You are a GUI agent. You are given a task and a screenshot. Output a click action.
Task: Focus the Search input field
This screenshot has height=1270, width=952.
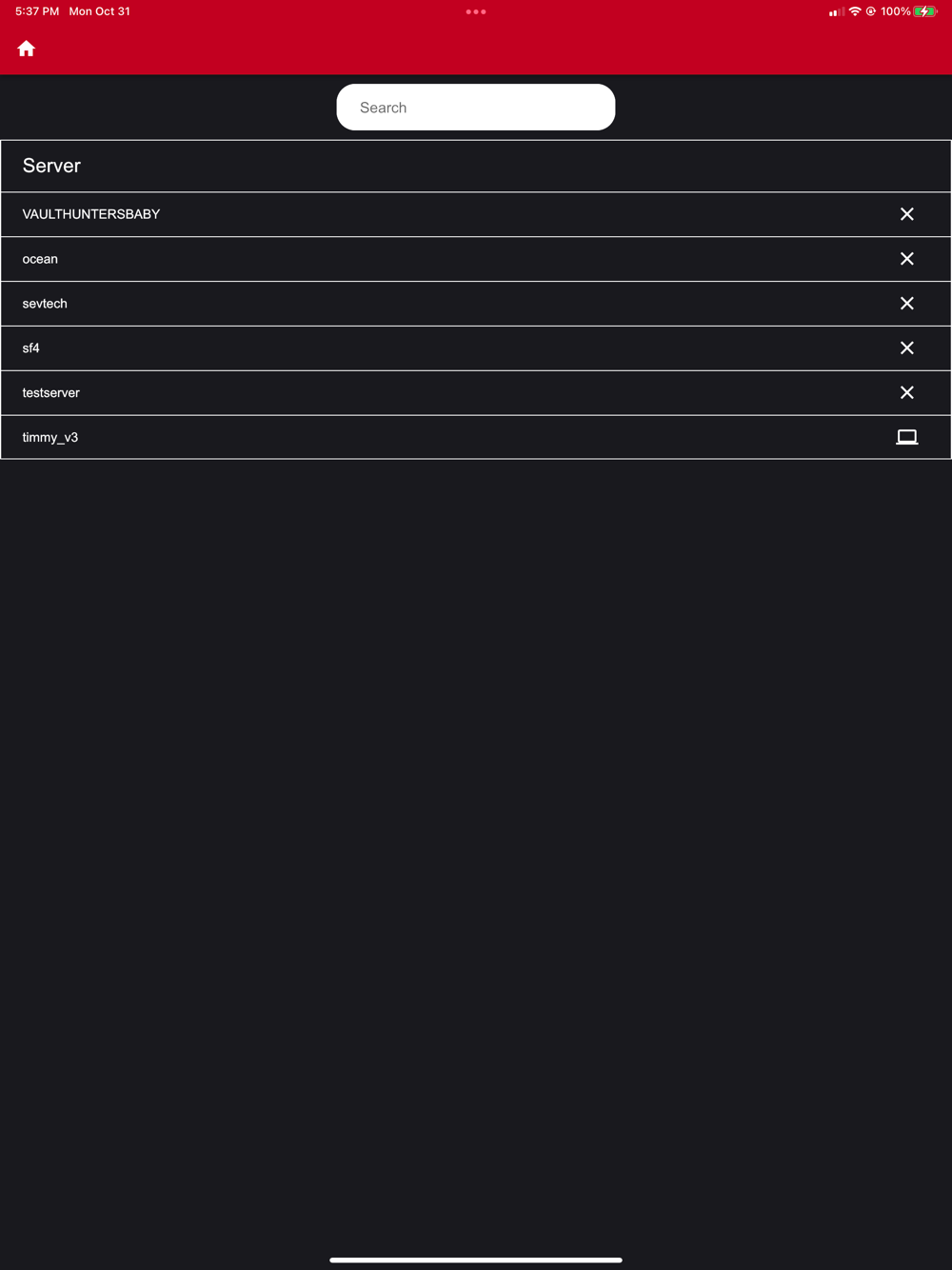[476, 108]
